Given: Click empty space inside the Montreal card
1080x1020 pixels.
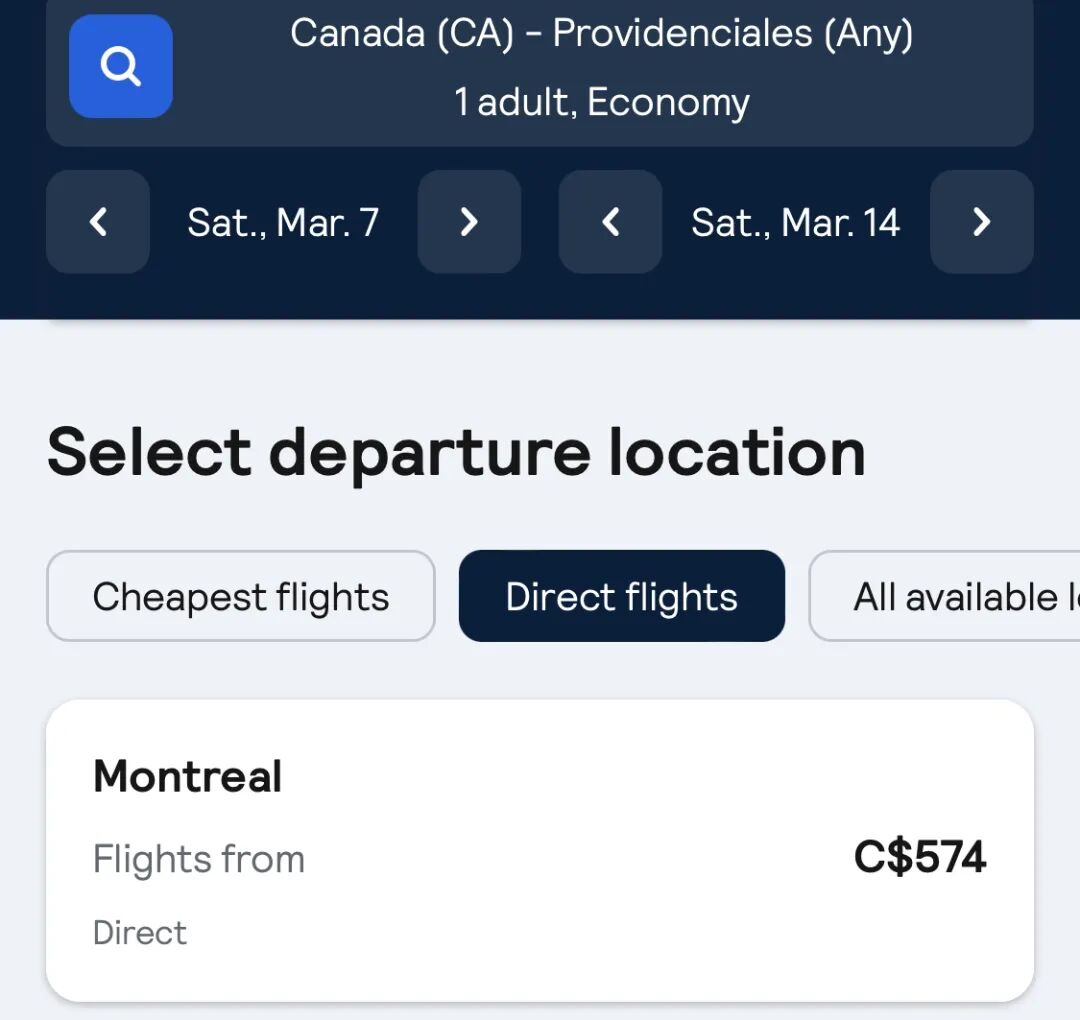Looking at the screenshot, I should 600,930.
